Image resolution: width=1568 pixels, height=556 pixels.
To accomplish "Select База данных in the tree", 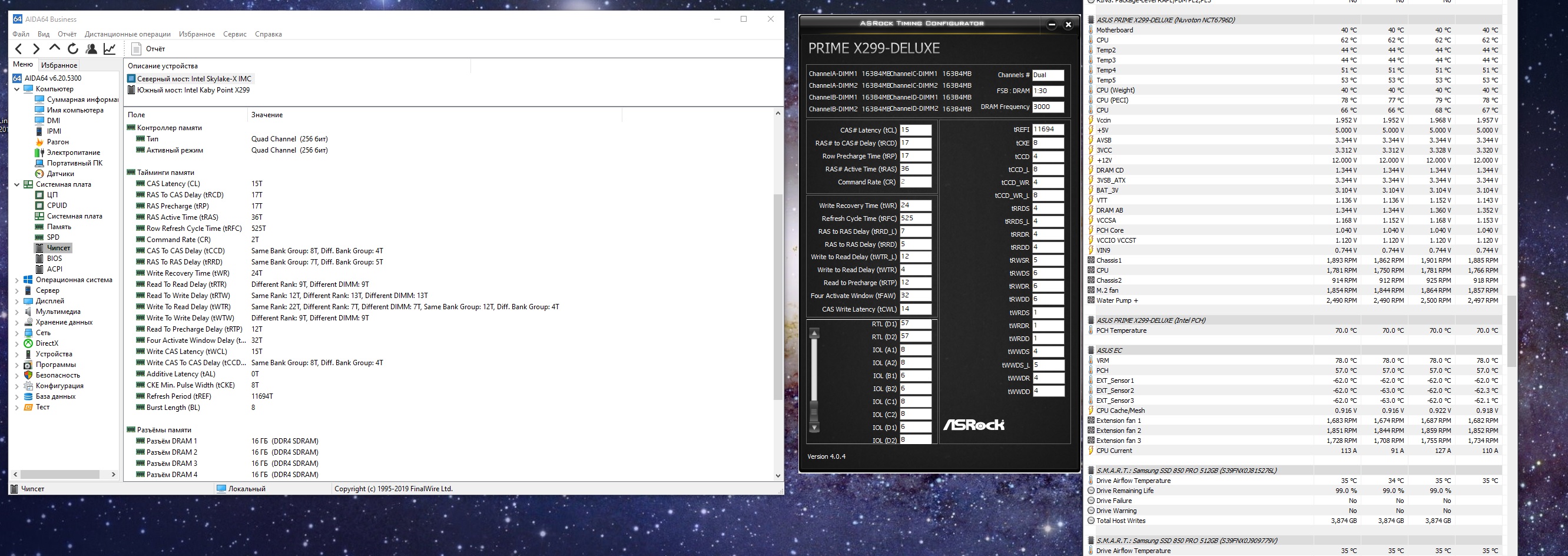I will coord(55,396).
